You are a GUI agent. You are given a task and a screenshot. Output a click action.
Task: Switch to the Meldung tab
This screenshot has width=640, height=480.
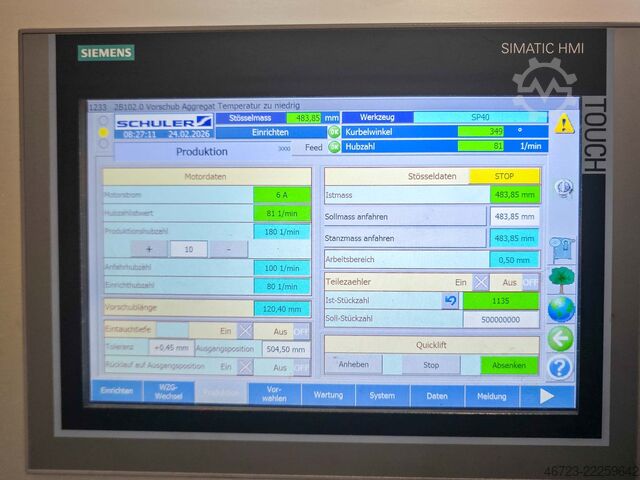point(492,396)
